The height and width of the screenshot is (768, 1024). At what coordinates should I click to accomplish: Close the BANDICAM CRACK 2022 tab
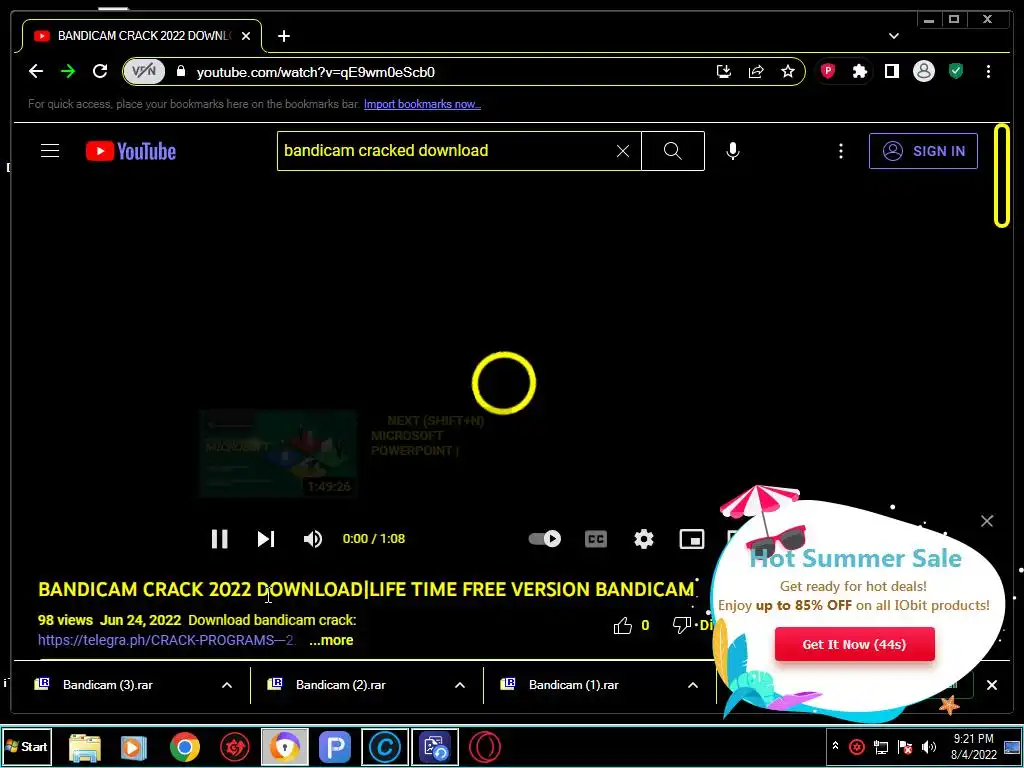pyautogui.click(x=246, y=36)
